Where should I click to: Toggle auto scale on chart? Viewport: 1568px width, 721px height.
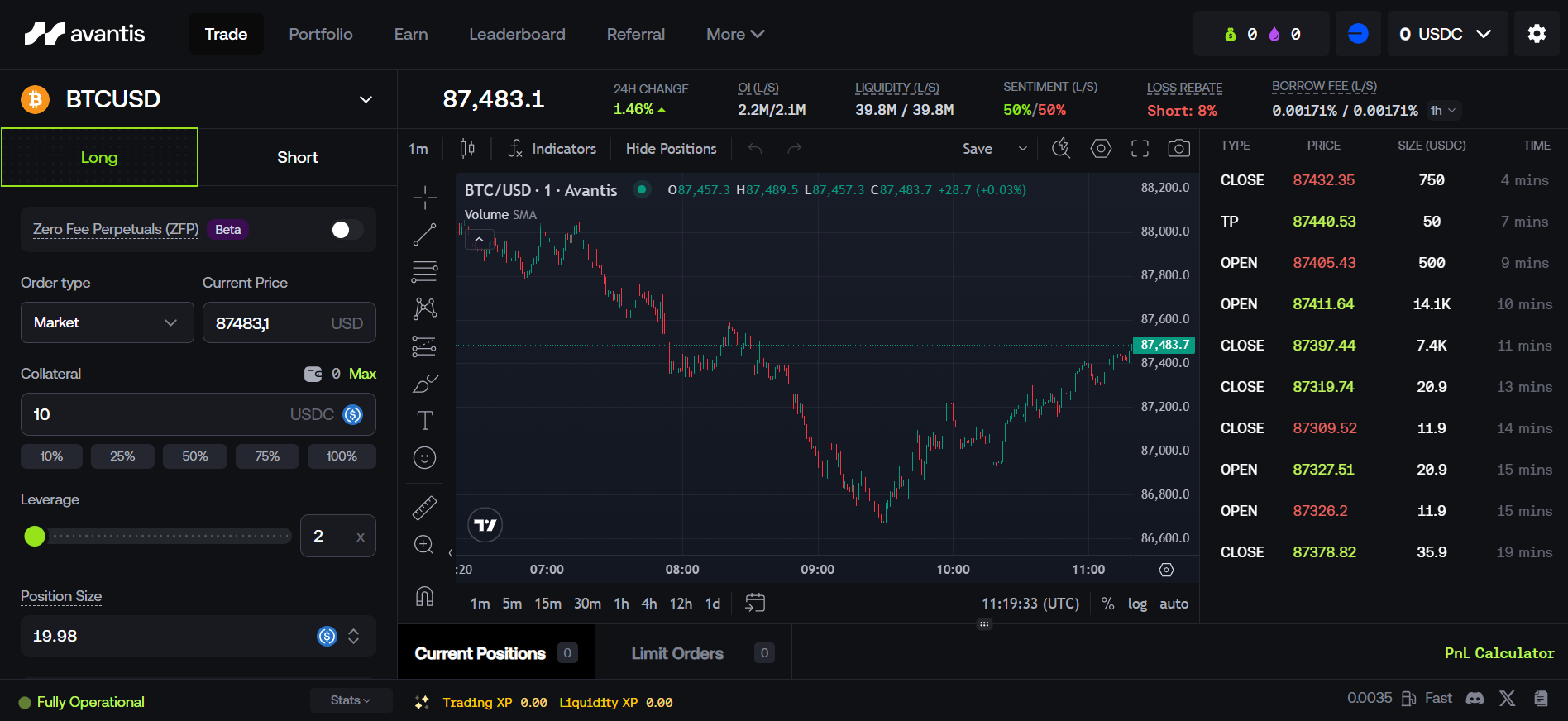1174,604
